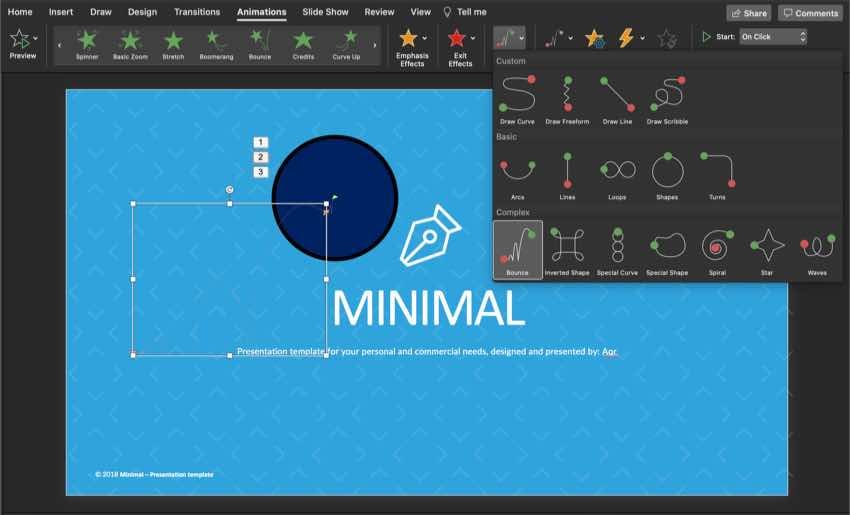Open the Slide Show tab
Viewport: 850px width, 515px height.
(x=325, y=12)
